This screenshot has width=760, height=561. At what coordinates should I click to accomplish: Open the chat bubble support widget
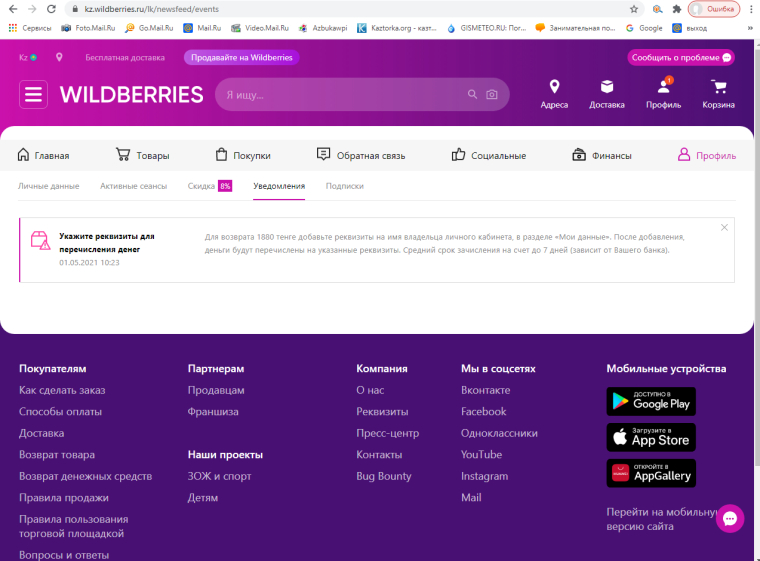tap(730, 519)
